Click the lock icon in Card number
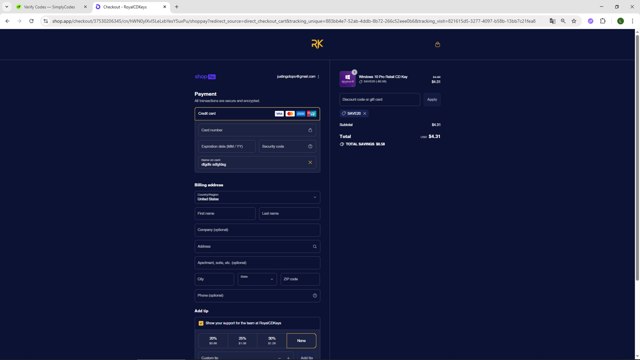Screen dimensions: 640x360 tap(310, 130)
